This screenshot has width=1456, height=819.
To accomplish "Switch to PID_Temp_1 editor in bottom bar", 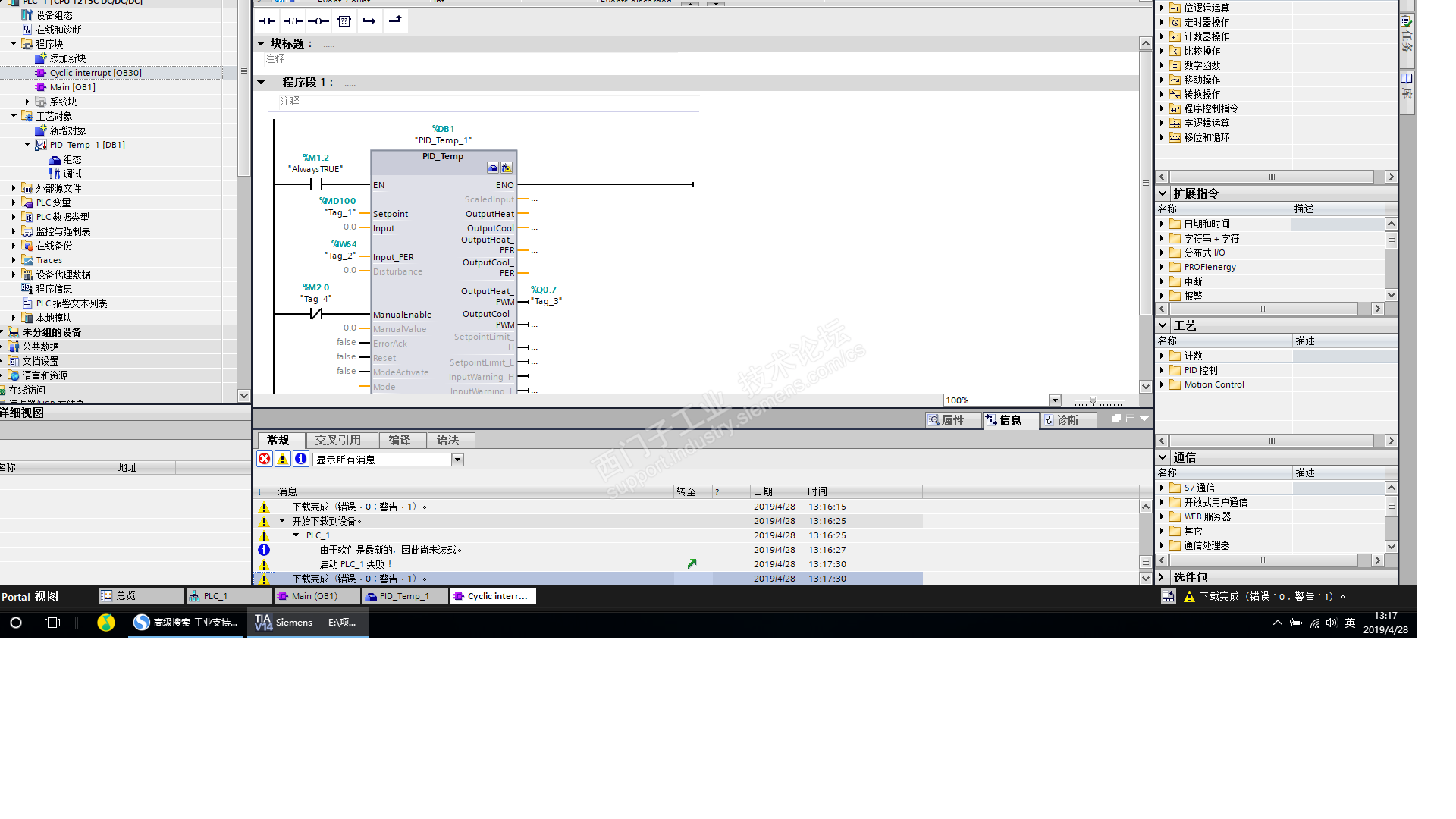I will click(403, 596).
